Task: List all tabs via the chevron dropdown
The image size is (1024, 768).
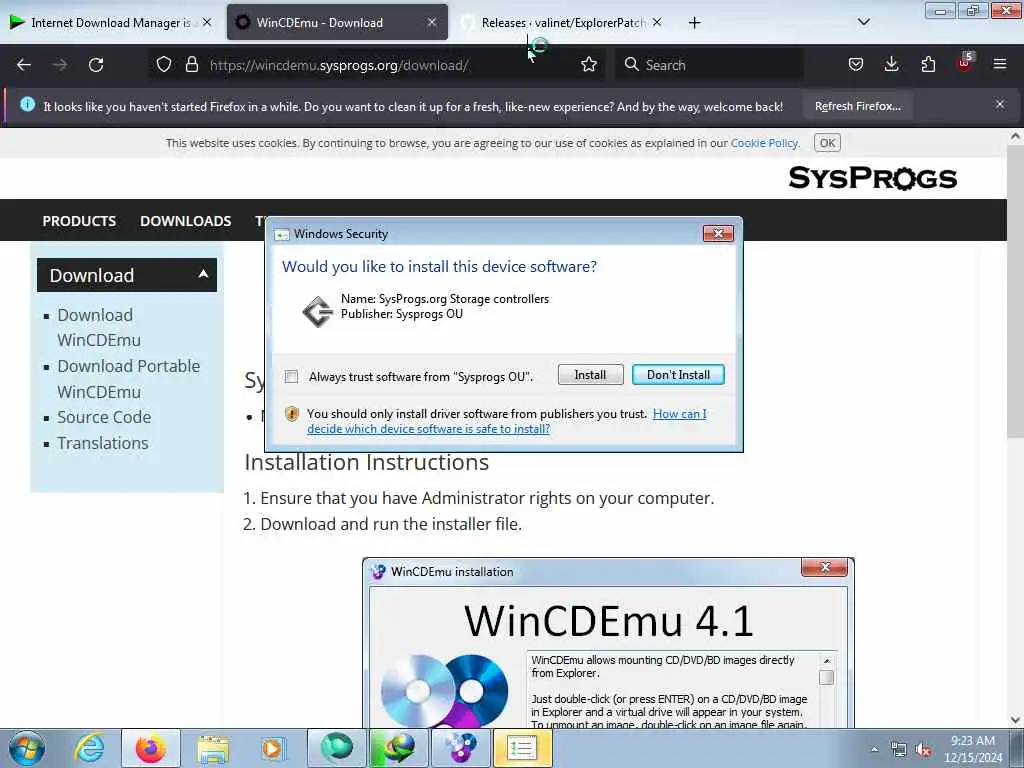Action: (863, 22)
